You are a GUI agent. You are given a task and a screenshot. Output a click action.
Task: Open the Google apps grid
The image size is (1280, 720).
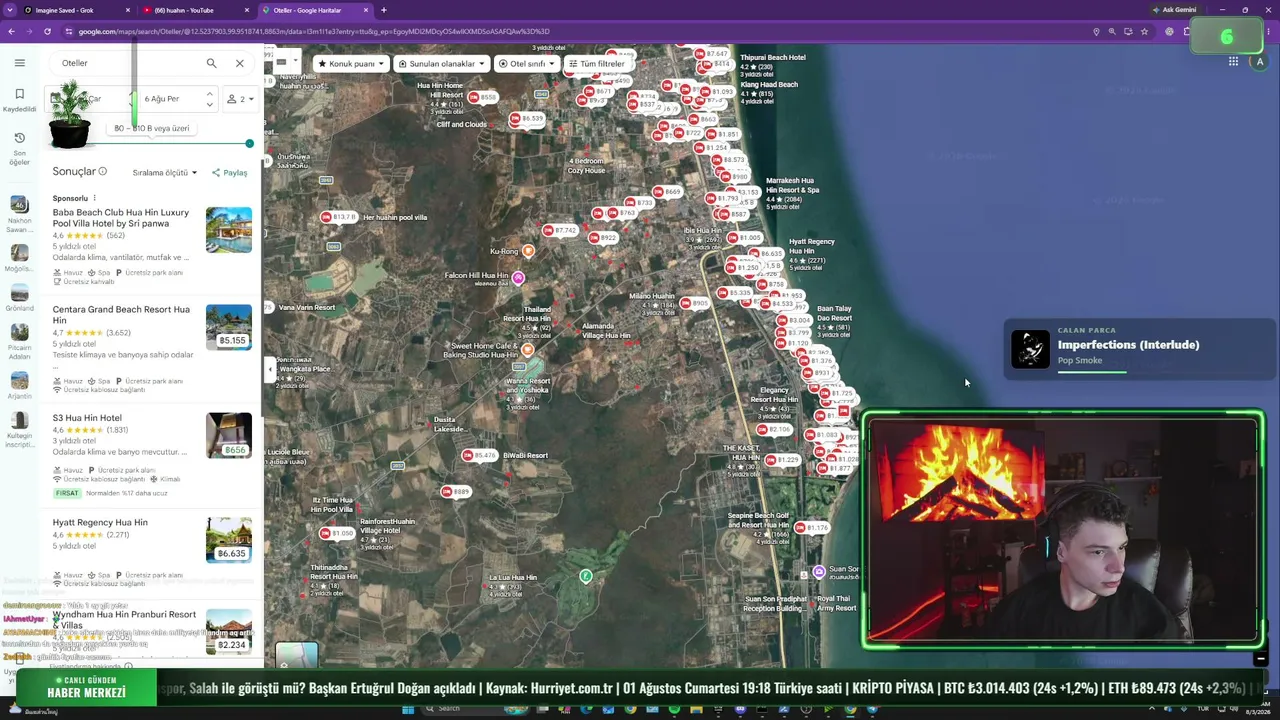click(1233, 62)
